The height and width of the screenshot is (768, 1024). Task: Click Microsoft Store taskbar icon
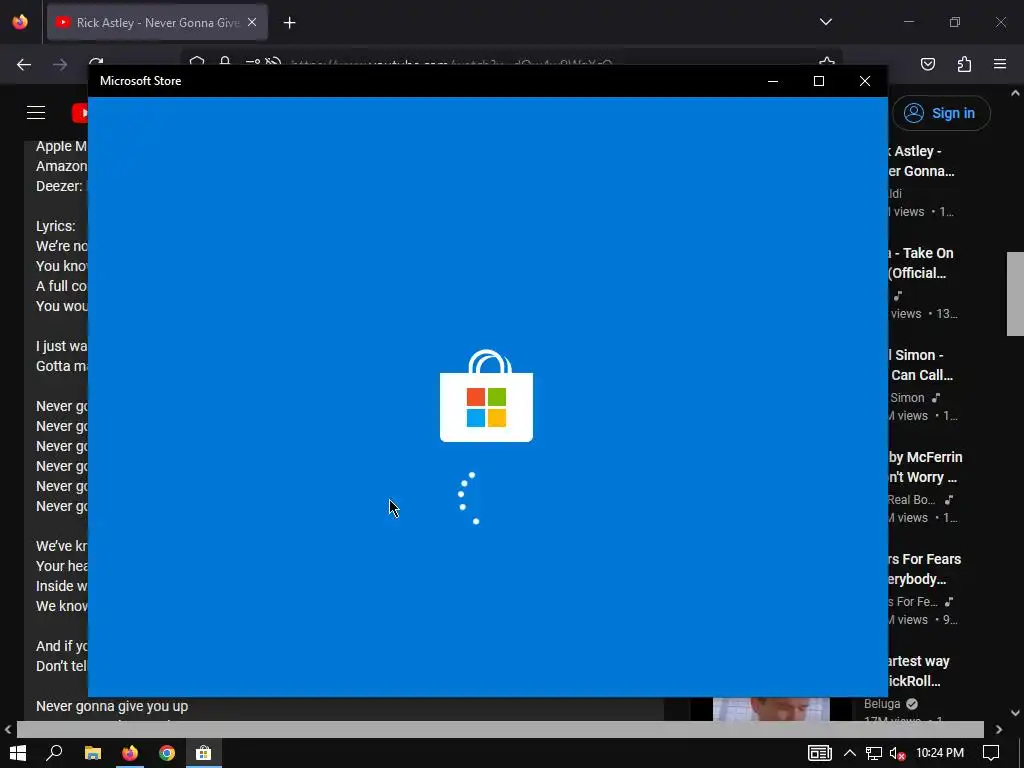tap(203, 753)
